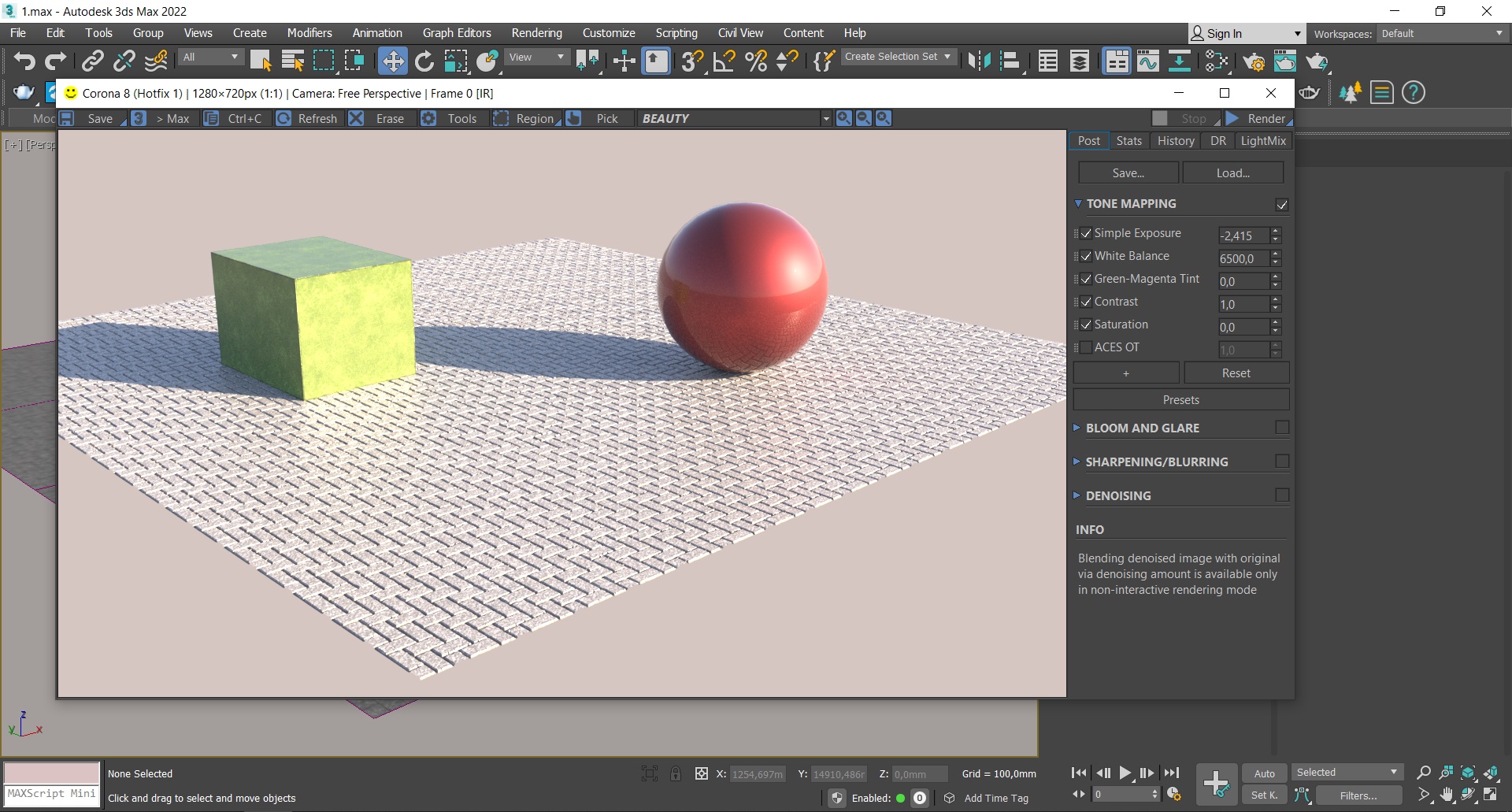Switch to the LightMix tab
The image size is (1512, 812).
click(1262, 141)
